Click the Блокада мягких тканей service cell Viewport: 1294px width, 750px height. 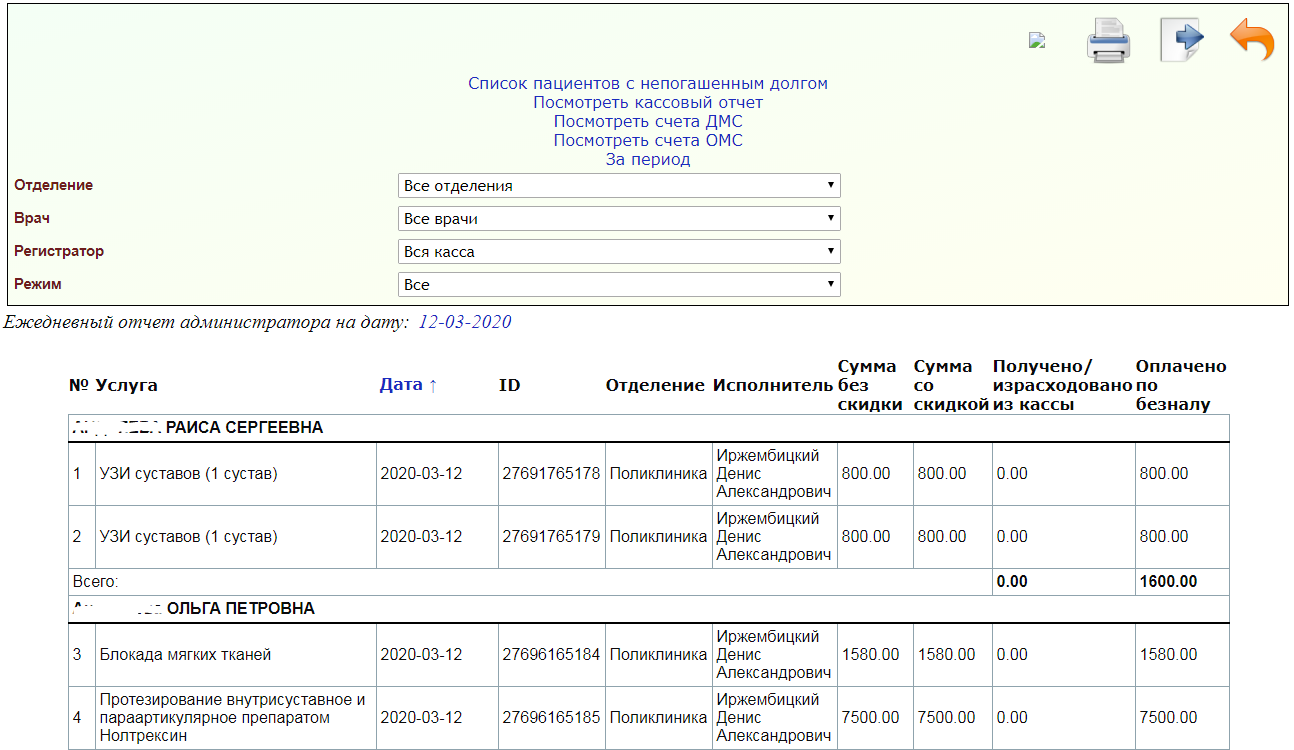click(185, 655)
